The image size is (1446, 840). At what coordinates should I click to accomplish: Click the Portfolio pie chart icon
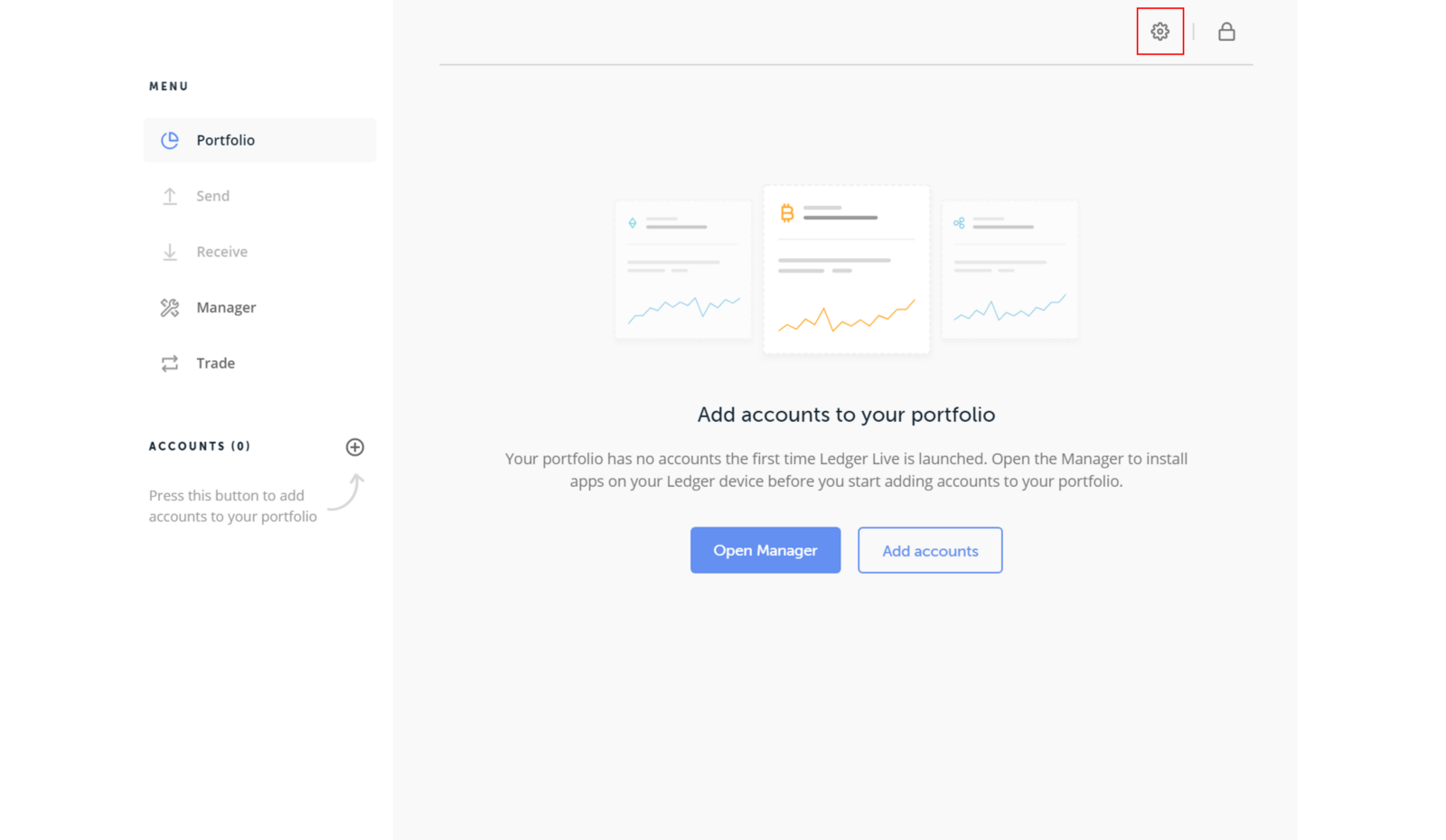click(x=170, y=140)
